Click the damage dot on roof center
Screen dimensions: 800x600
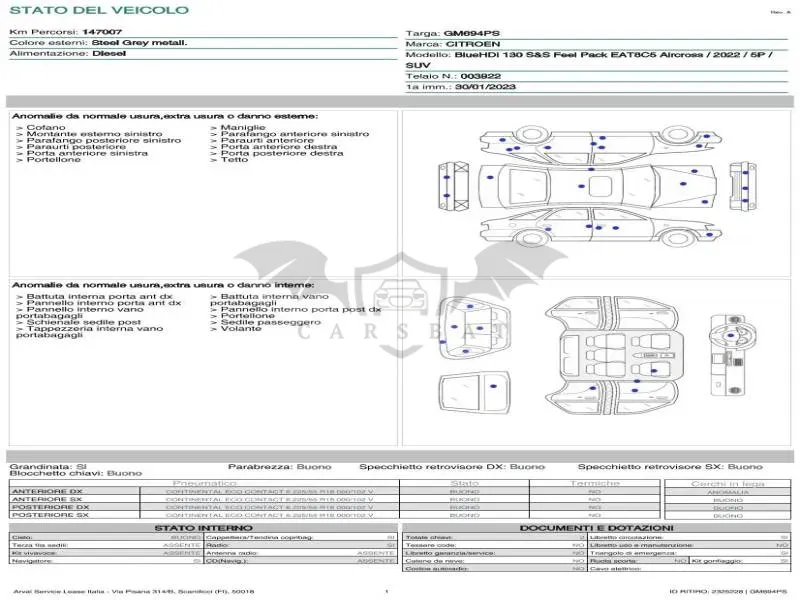581,186
